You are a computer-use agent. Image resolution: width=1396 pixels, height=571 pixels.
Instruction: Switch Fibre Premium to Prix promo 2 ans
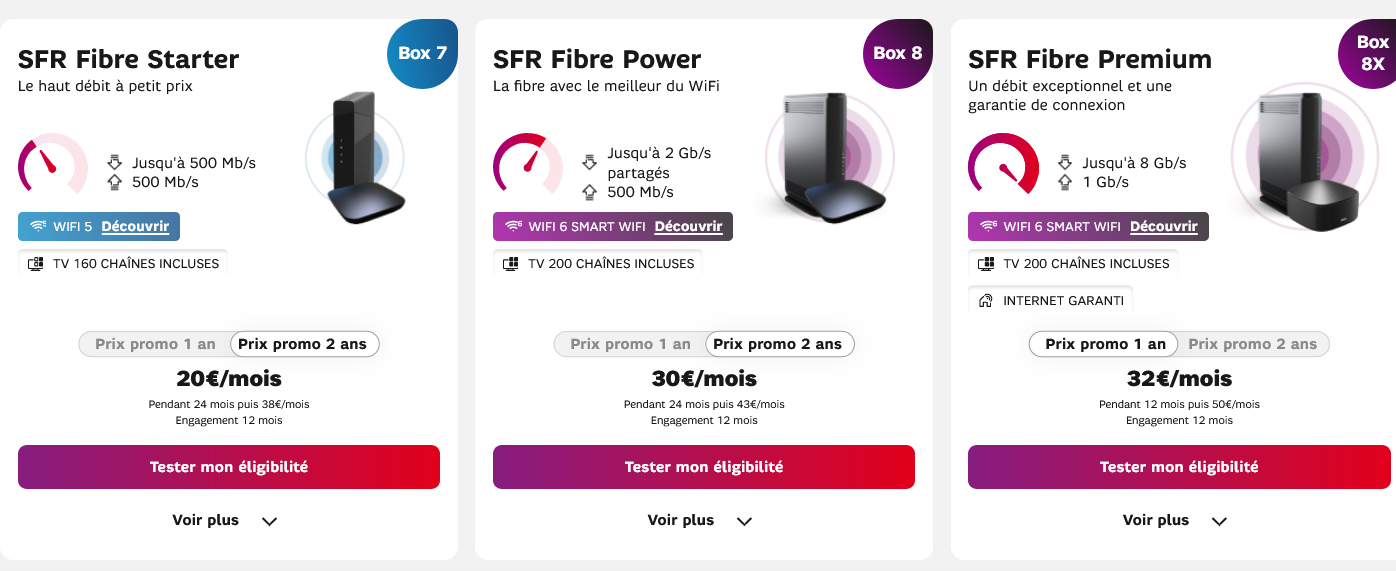click(1252, 344)
